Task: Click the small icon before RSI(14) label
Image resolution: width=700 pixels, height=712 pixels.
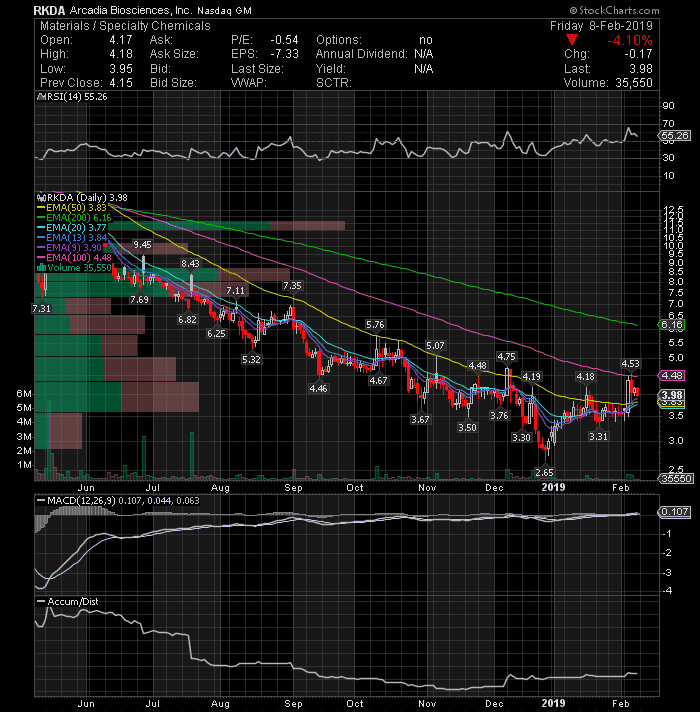Action: pyautogui.click(x=40, y=97)
